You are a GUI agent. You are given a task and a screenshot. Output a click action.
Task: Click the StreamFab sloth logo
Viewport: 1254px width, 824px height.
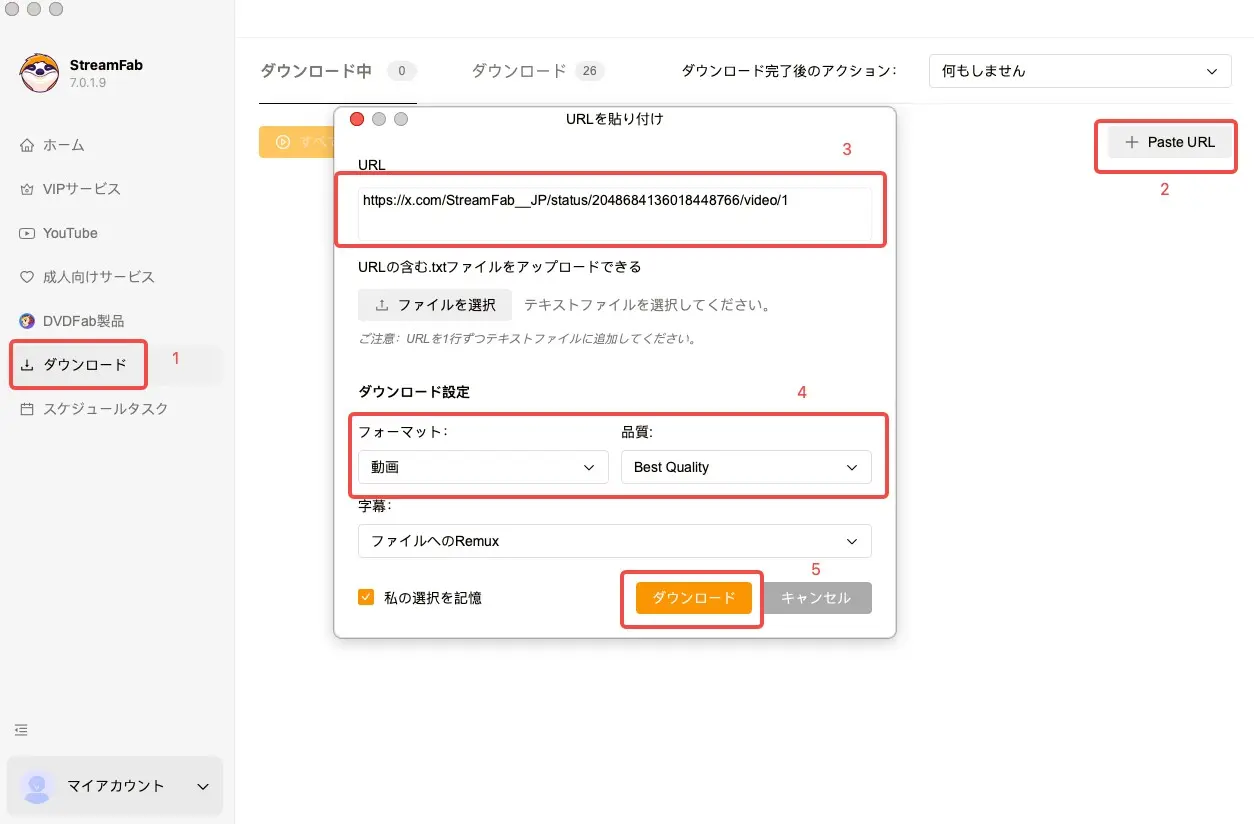tap(38, 73)
